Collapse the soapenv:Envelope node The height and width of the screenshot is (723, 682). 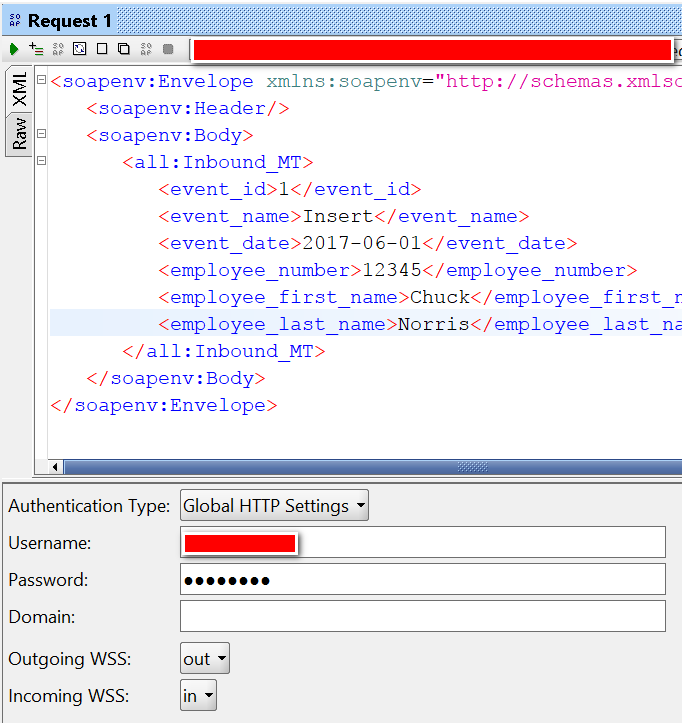(42, 80)
